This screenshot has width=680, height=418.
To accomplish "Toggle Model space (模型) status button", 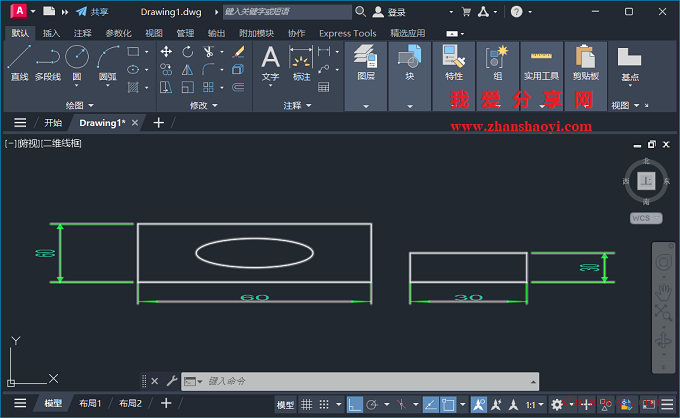I will click(x=285, y=405).
